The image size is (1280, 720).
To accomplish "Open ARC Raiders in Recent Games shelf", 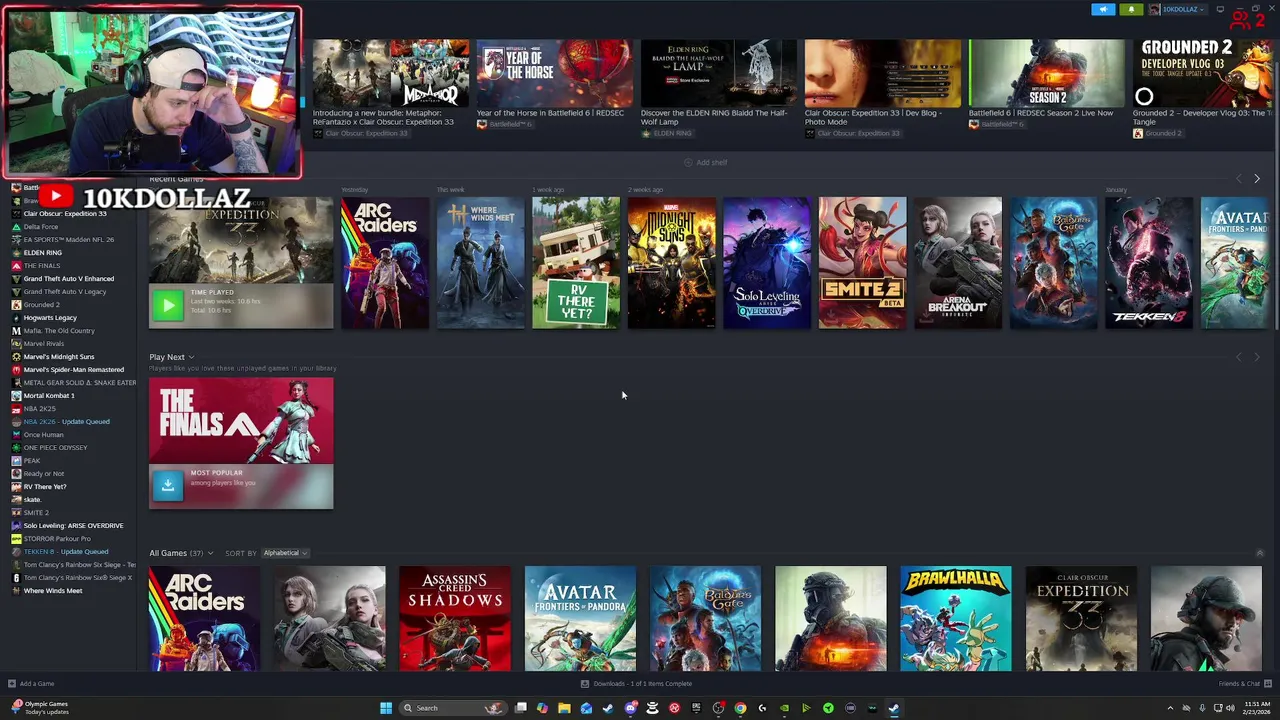I will pos(385,263).
